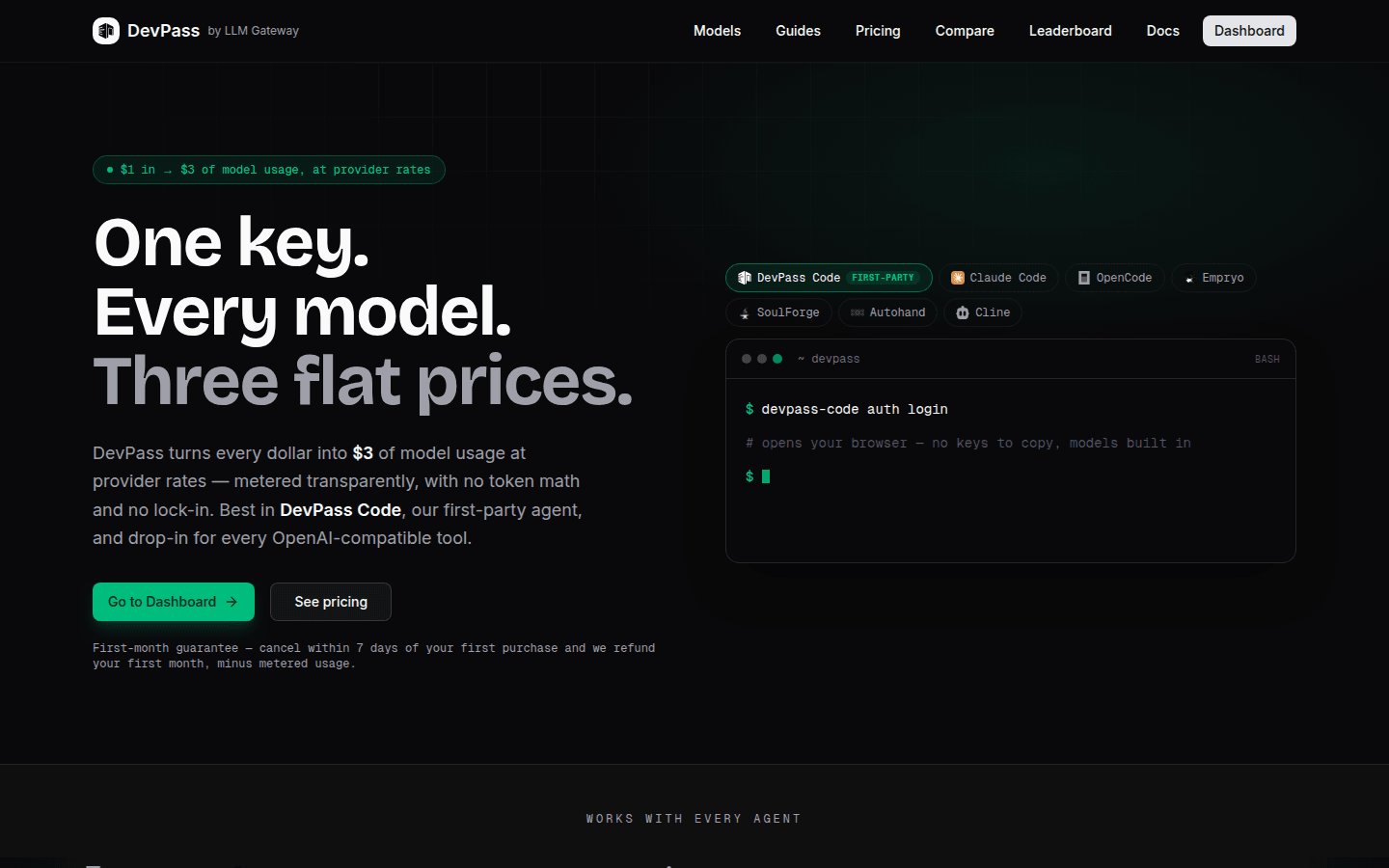Click the Dashboard button in header
1389x868 pixels.
pos(1249,31)
